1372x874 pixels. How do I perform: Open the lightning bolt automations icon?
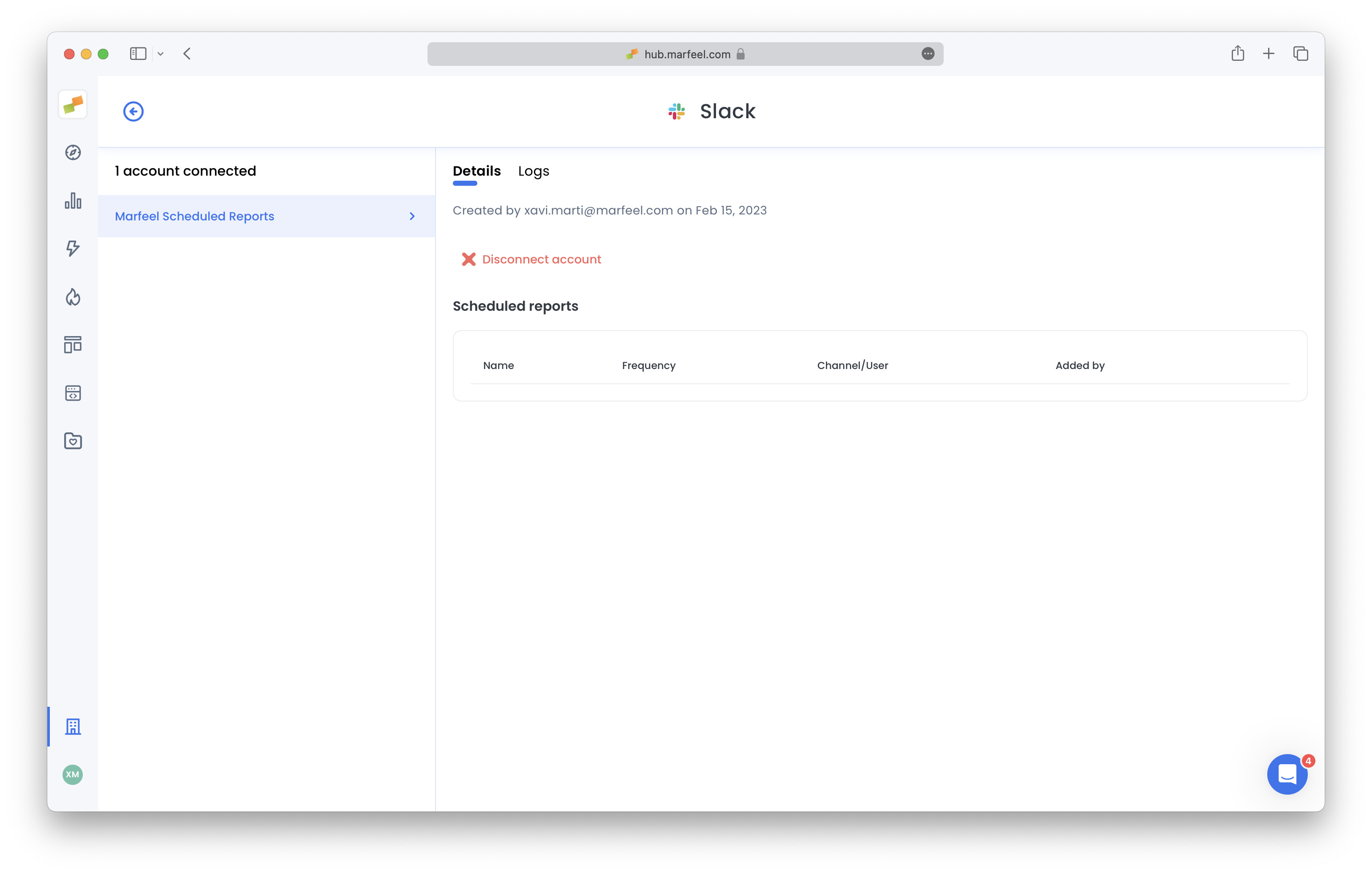[x=72, y=248]
